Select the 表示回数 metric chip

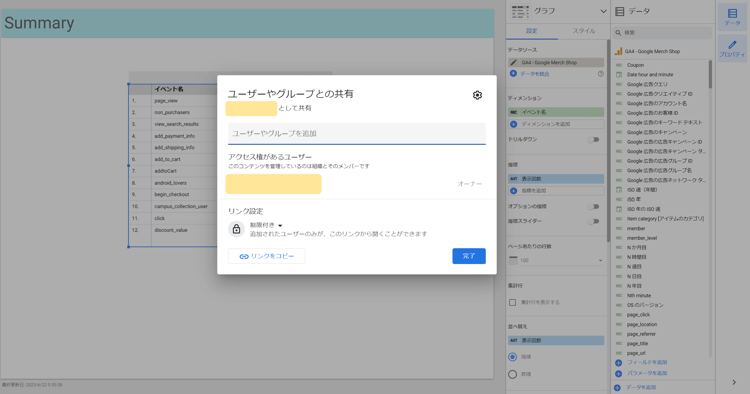pyautogui.click(x=556, y=179)
